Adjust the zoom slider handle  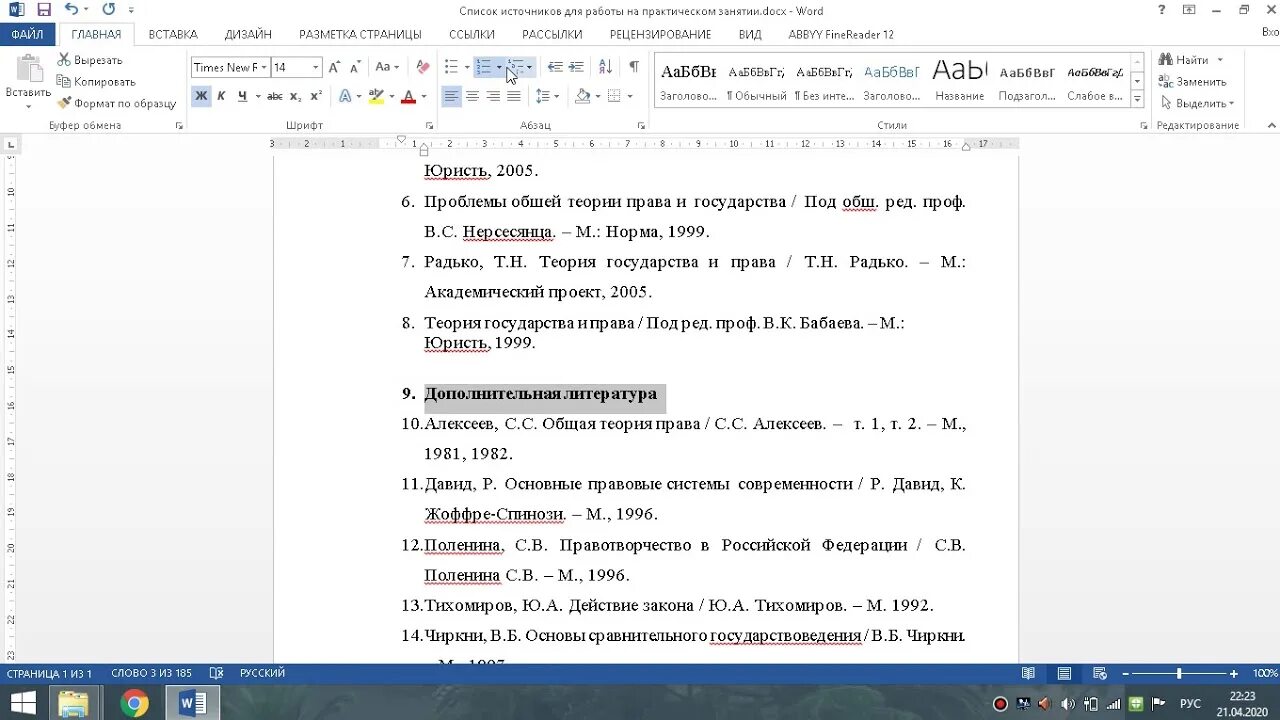(x=1179, y=673)
